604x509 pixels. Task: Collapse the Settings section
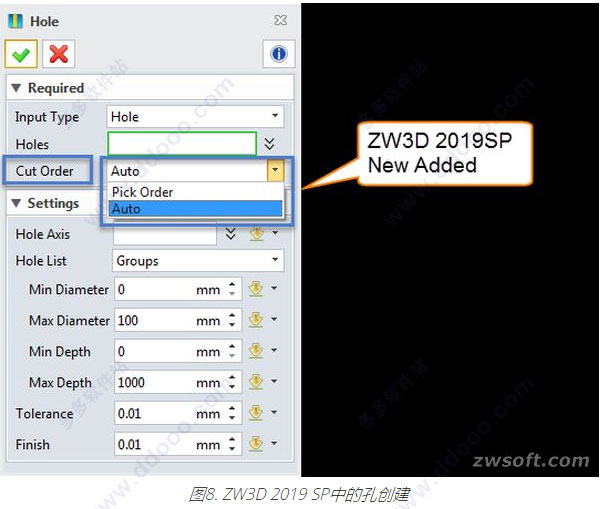point(16,203)
